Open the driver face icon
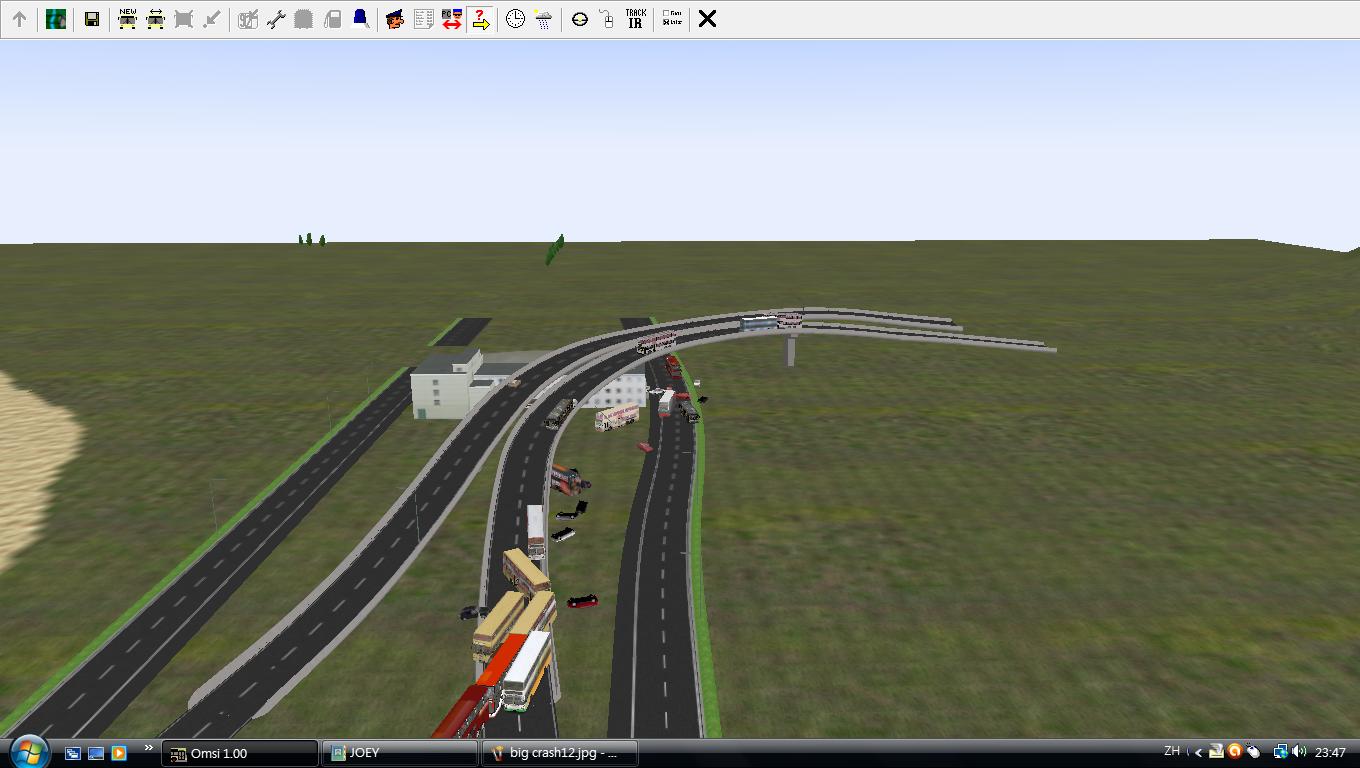 point(395,19)
